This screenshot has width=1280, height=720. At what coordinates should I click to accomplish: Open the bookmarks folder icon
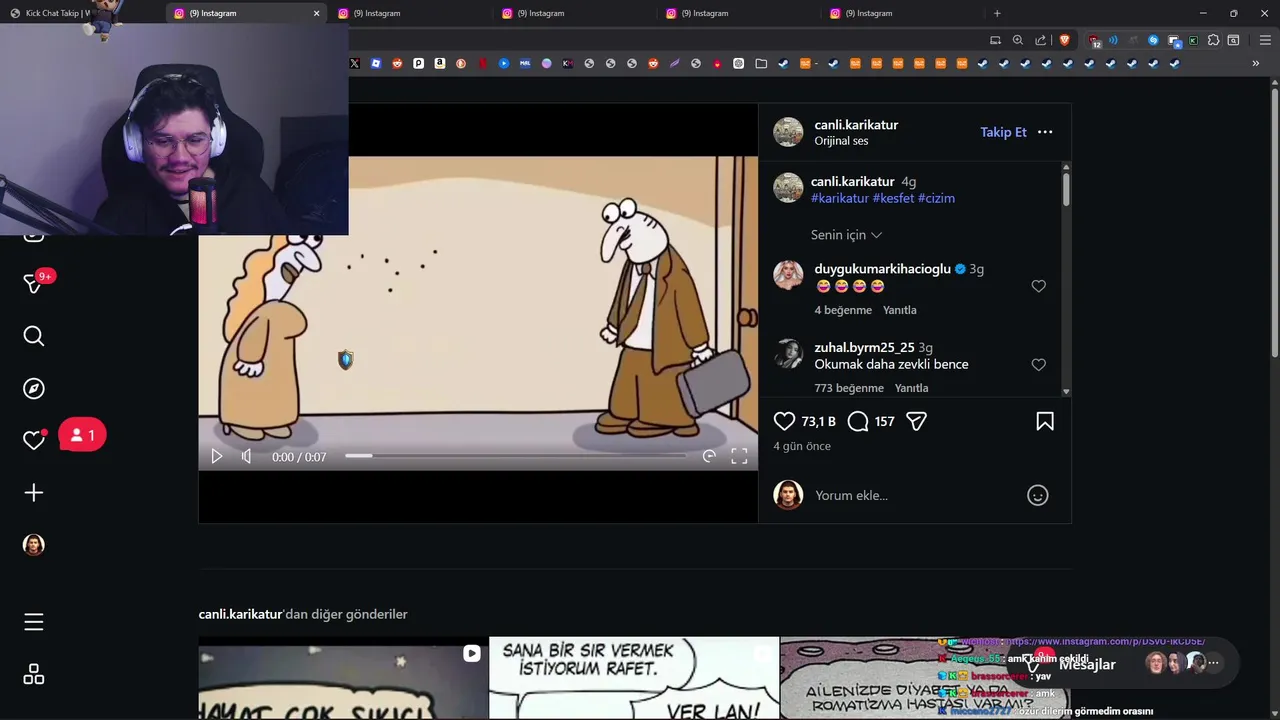(x=761, y=64)
